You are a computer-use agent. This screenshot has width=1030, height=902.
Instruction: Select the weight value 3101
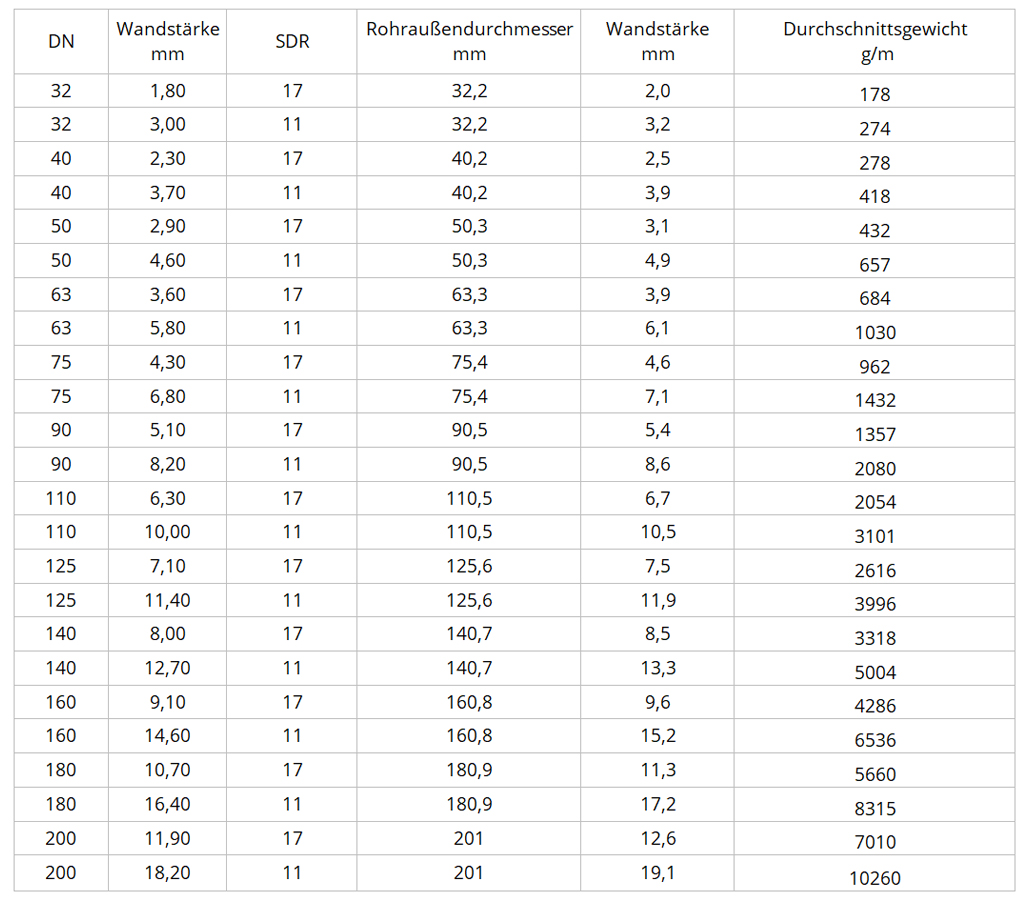874,536
